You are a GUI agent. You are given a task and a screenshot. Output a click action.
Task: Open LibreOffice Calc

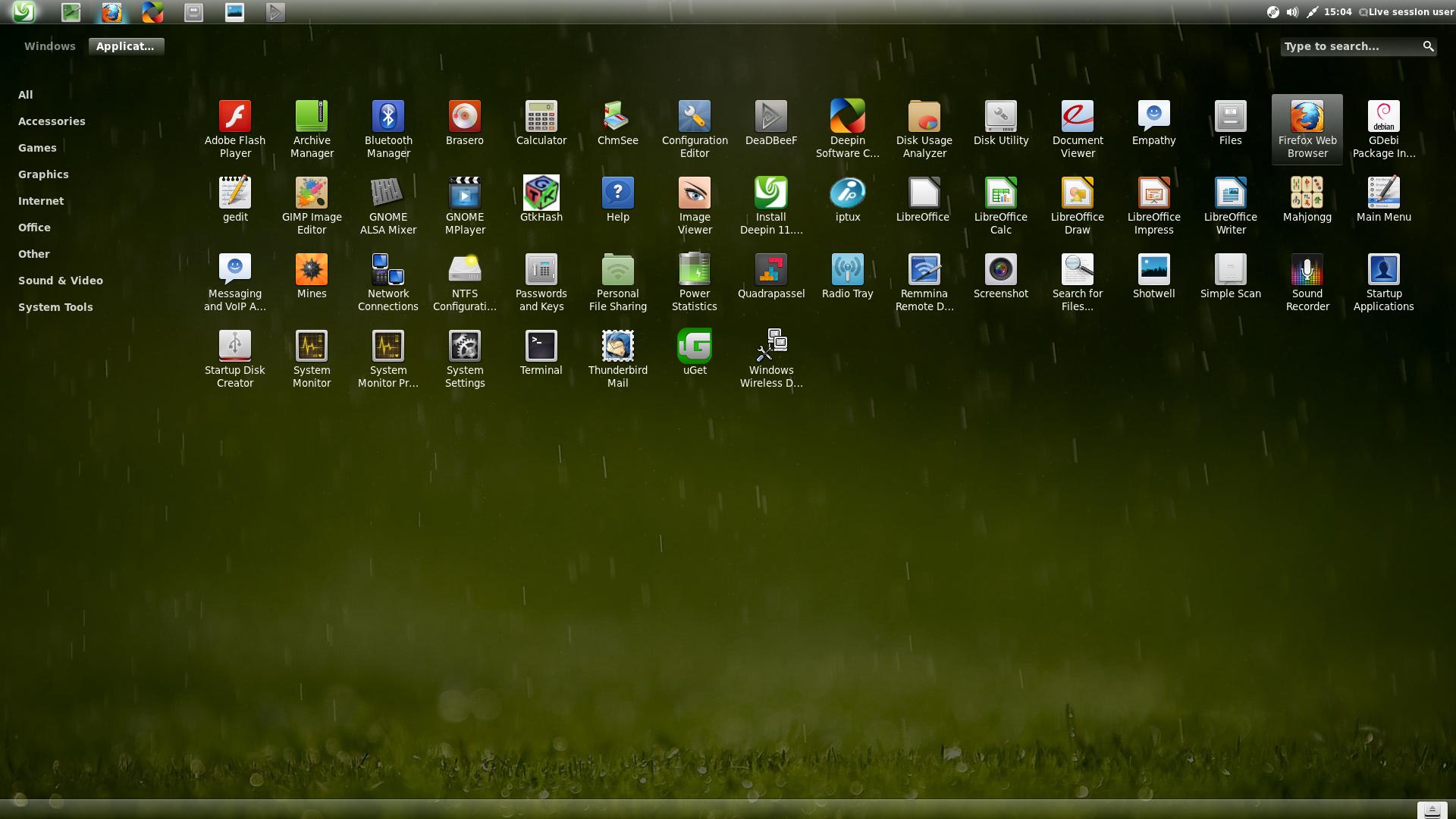coord(1001,206)
